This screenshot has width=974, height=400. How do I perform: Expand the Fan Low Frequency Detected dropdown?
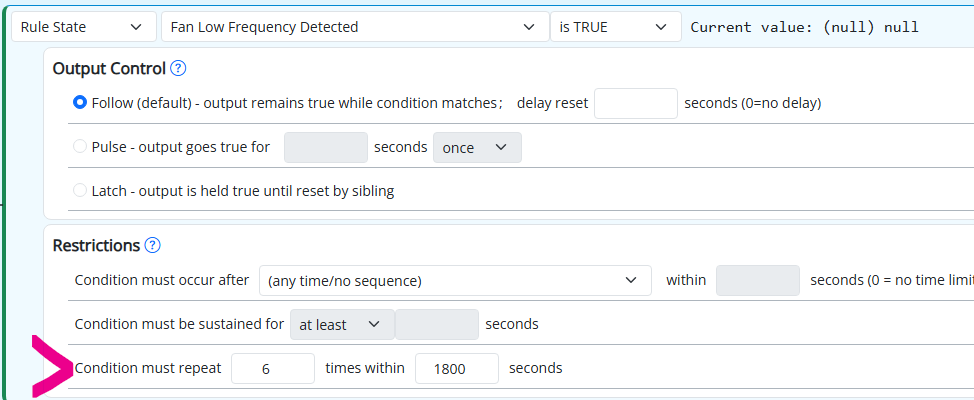(354, 27)
